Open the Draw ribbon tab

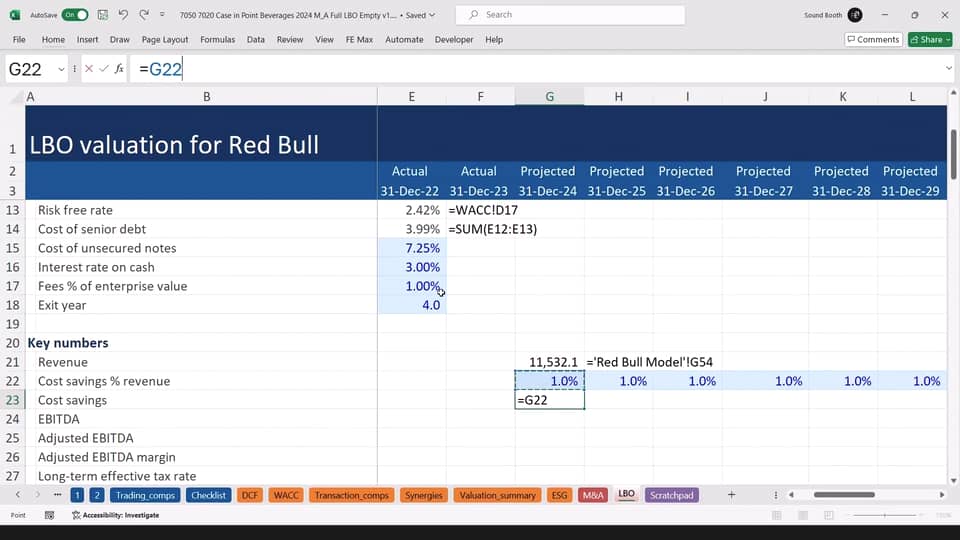(x=119, y=39)
